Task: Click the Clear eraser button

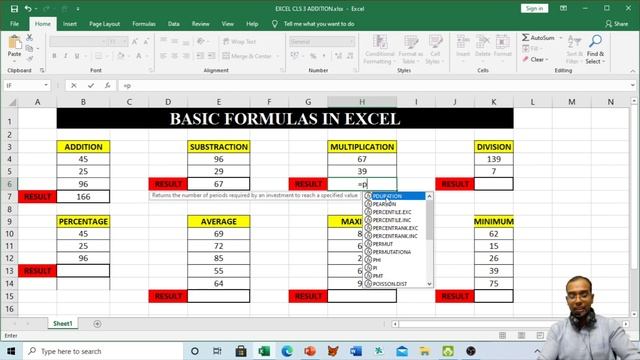Action: [x=536, y=59]
